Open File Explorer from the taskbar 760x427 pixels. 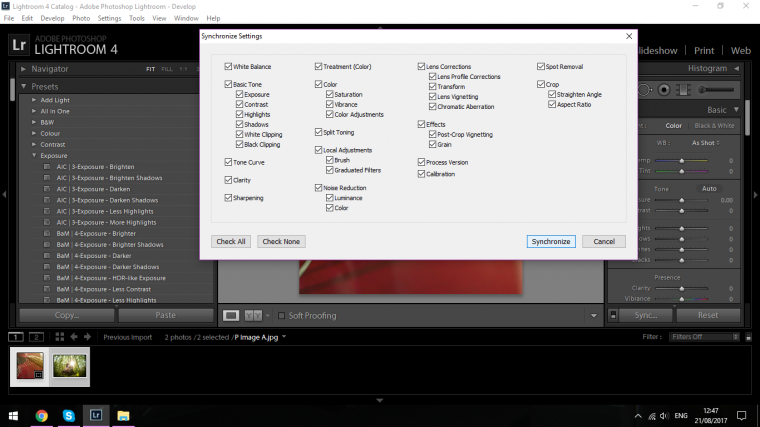pyautogui.click(x=123, y=415)
